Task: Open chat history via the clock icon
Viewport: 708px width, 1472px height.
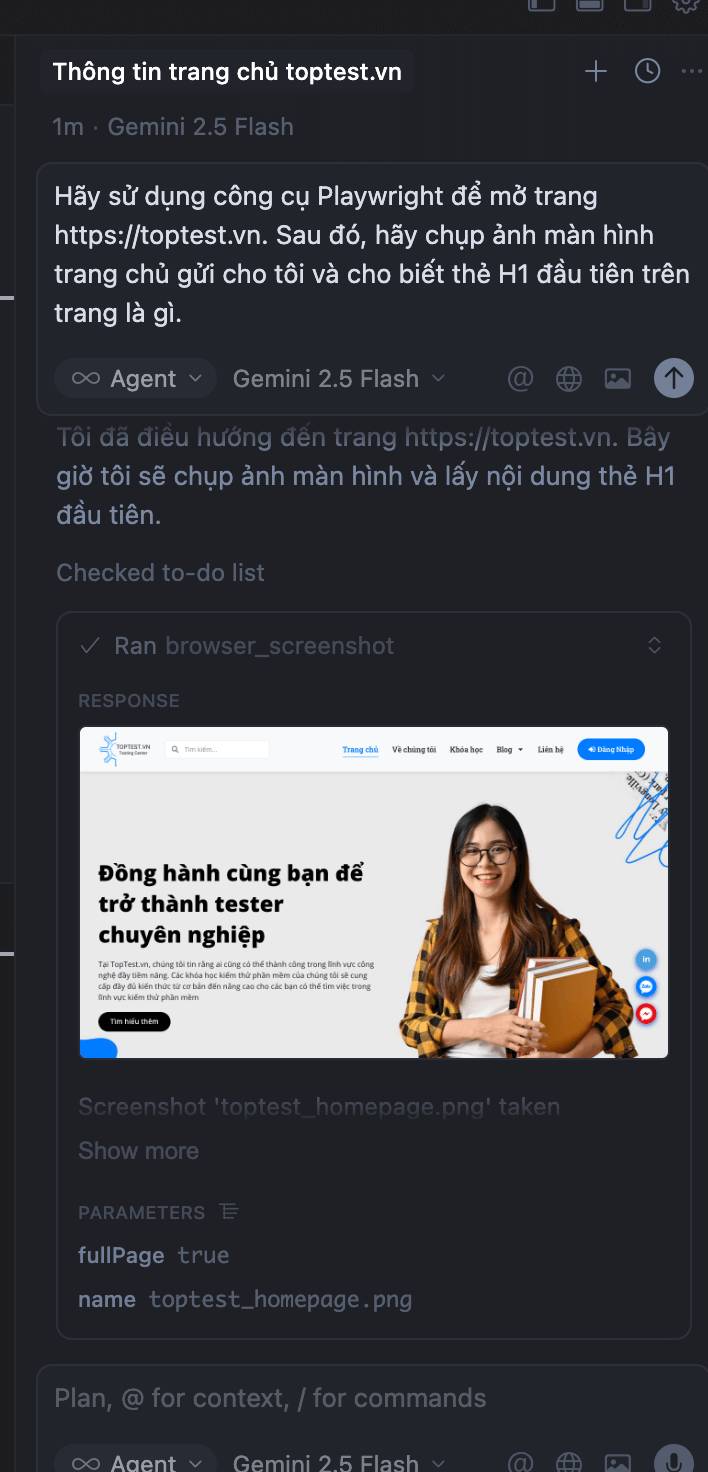Action: tap(648, 71)
